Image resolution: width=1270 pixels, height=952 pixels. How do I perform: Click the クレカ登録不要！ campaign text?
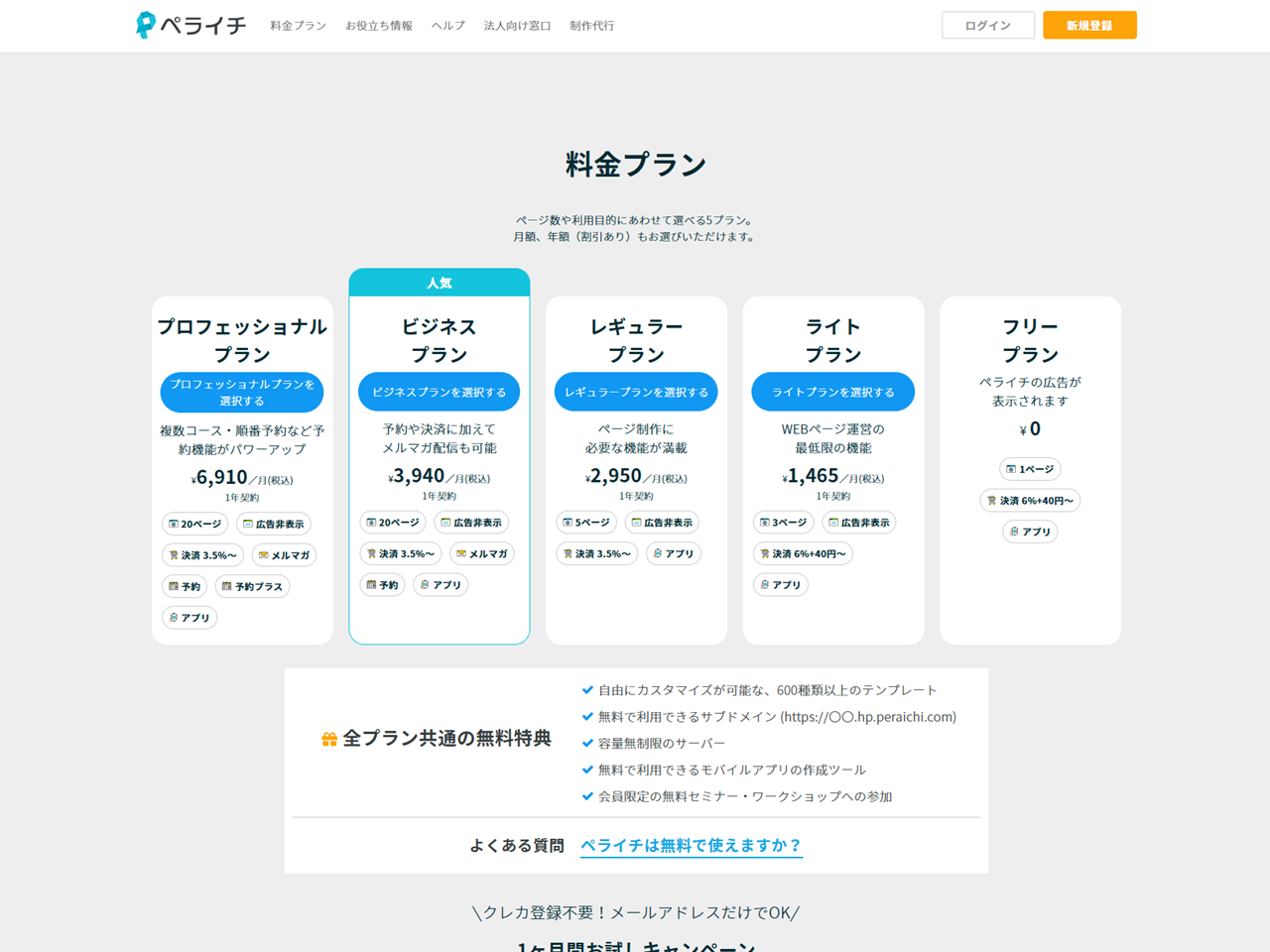pyautogui.click(x=636, y=913)
